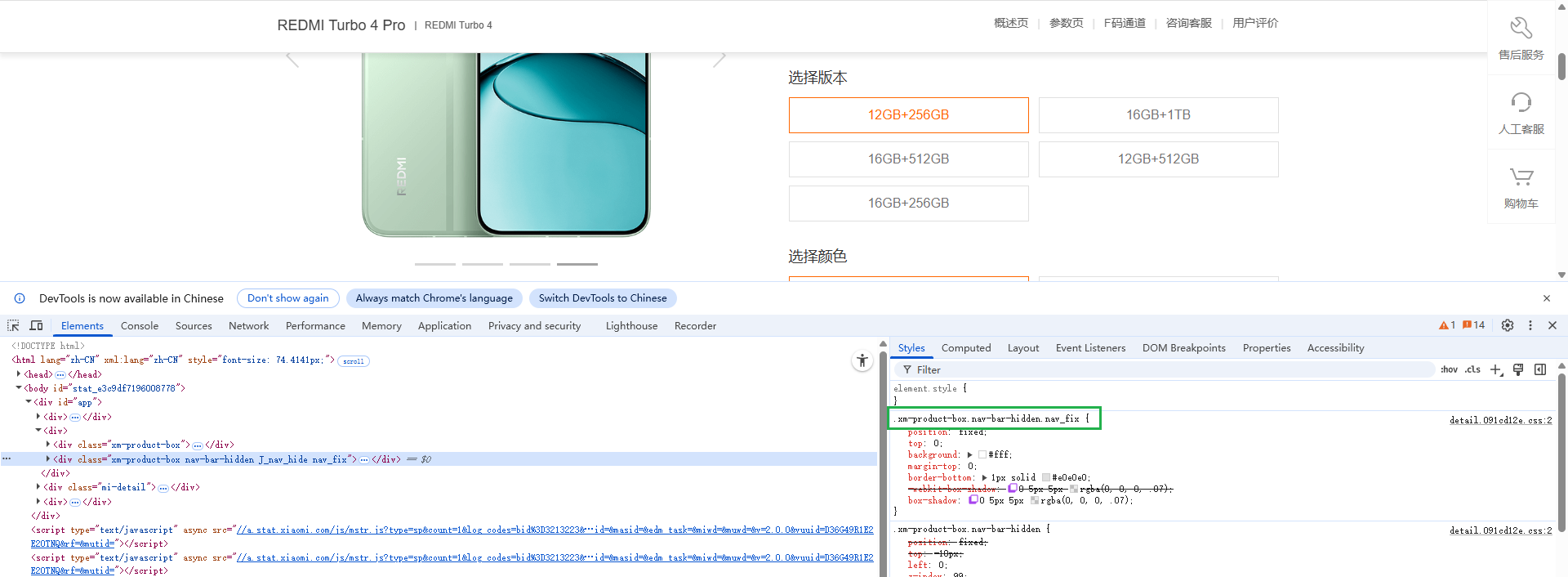Viewport: 1568px width, 577px height.
Task: Expand ellipsis chip of mi-detail div
Action: pos(163,488)
